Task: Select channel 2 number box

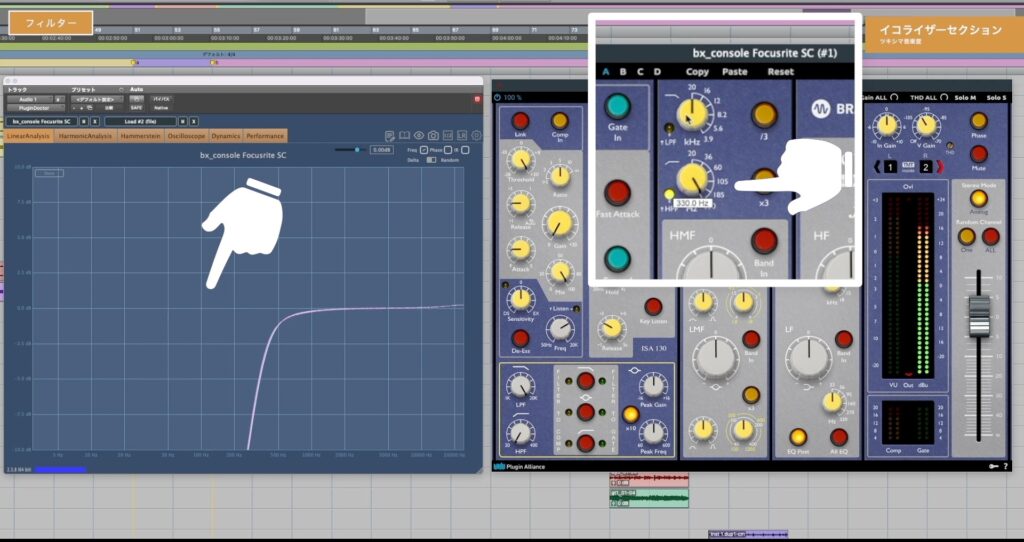Action: (925, 167)
